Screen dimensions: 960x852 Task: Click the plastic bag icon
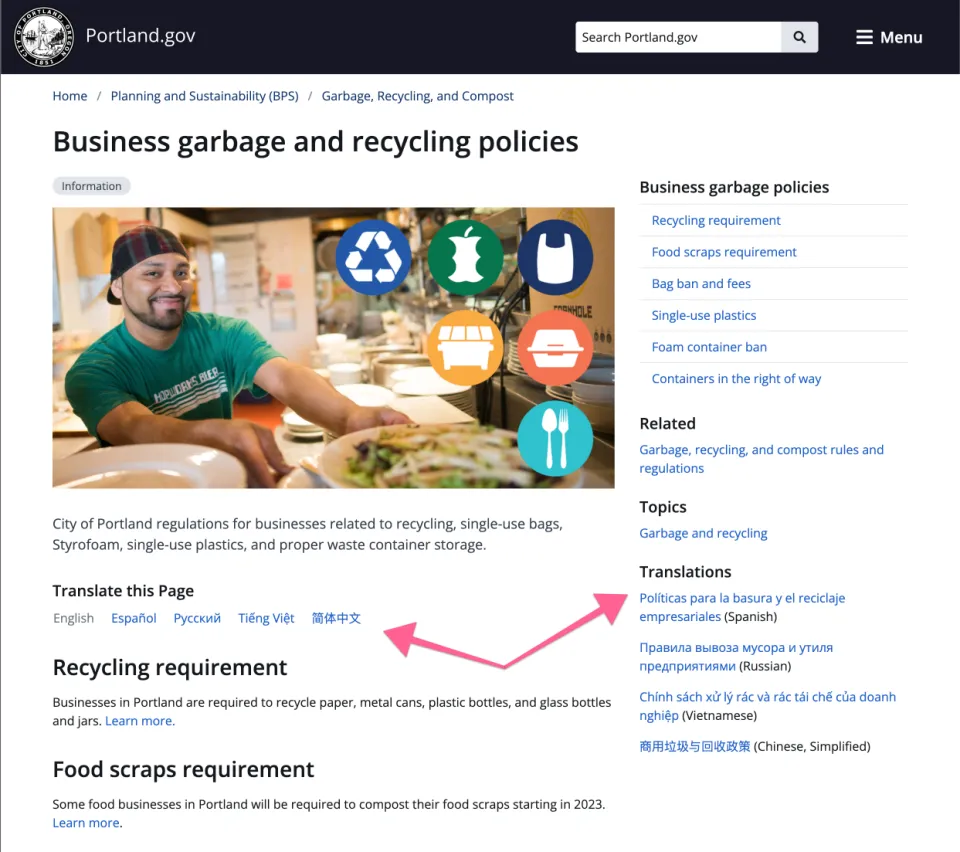pyautogui.click(x=556, y=258)
